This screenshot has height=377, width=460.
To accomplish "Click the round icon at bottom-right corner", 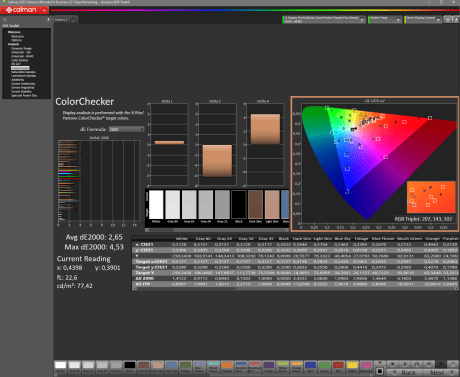I will (453, 364).
